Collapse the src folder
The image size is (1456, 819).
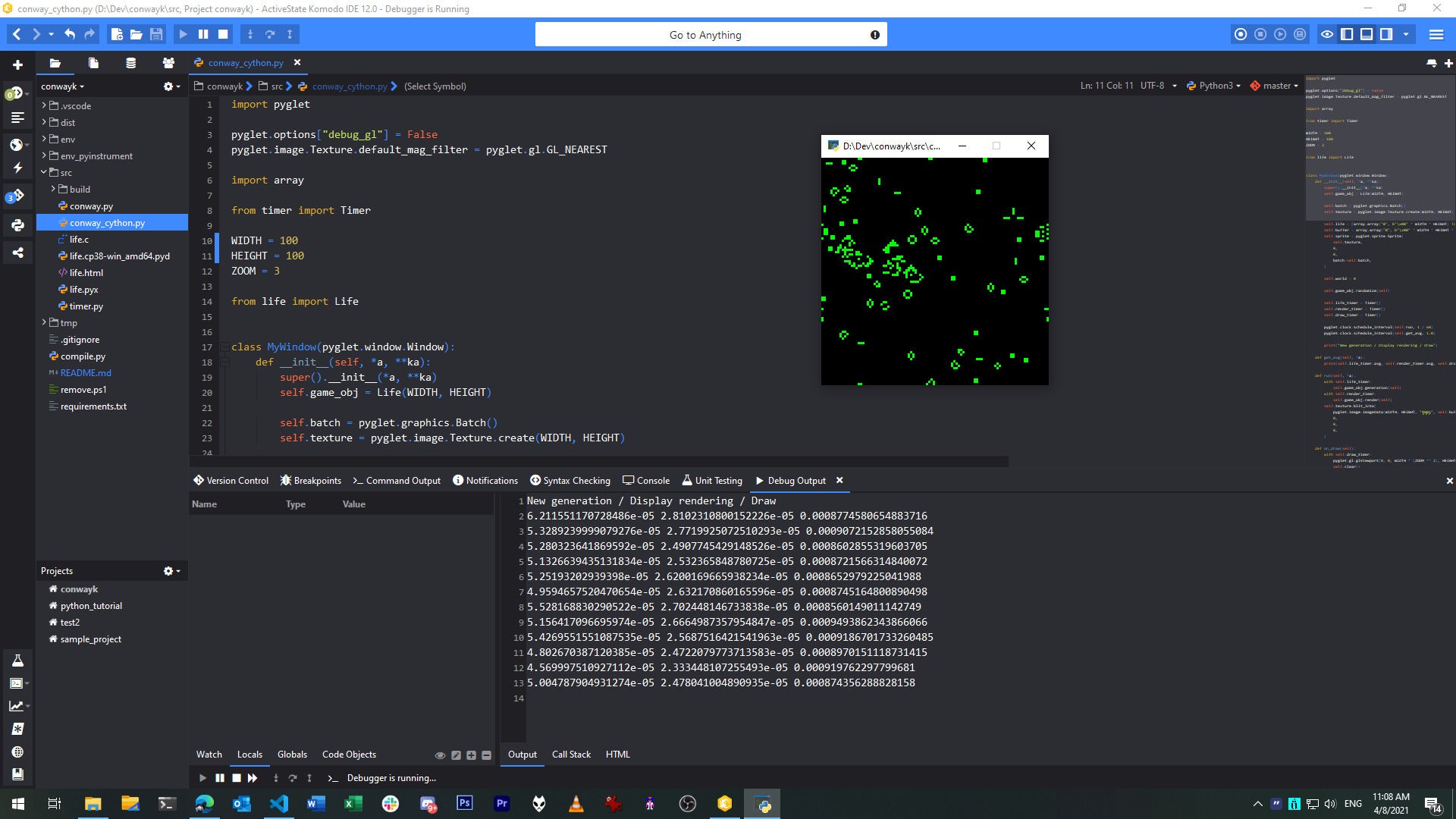[x=44, y=172]
